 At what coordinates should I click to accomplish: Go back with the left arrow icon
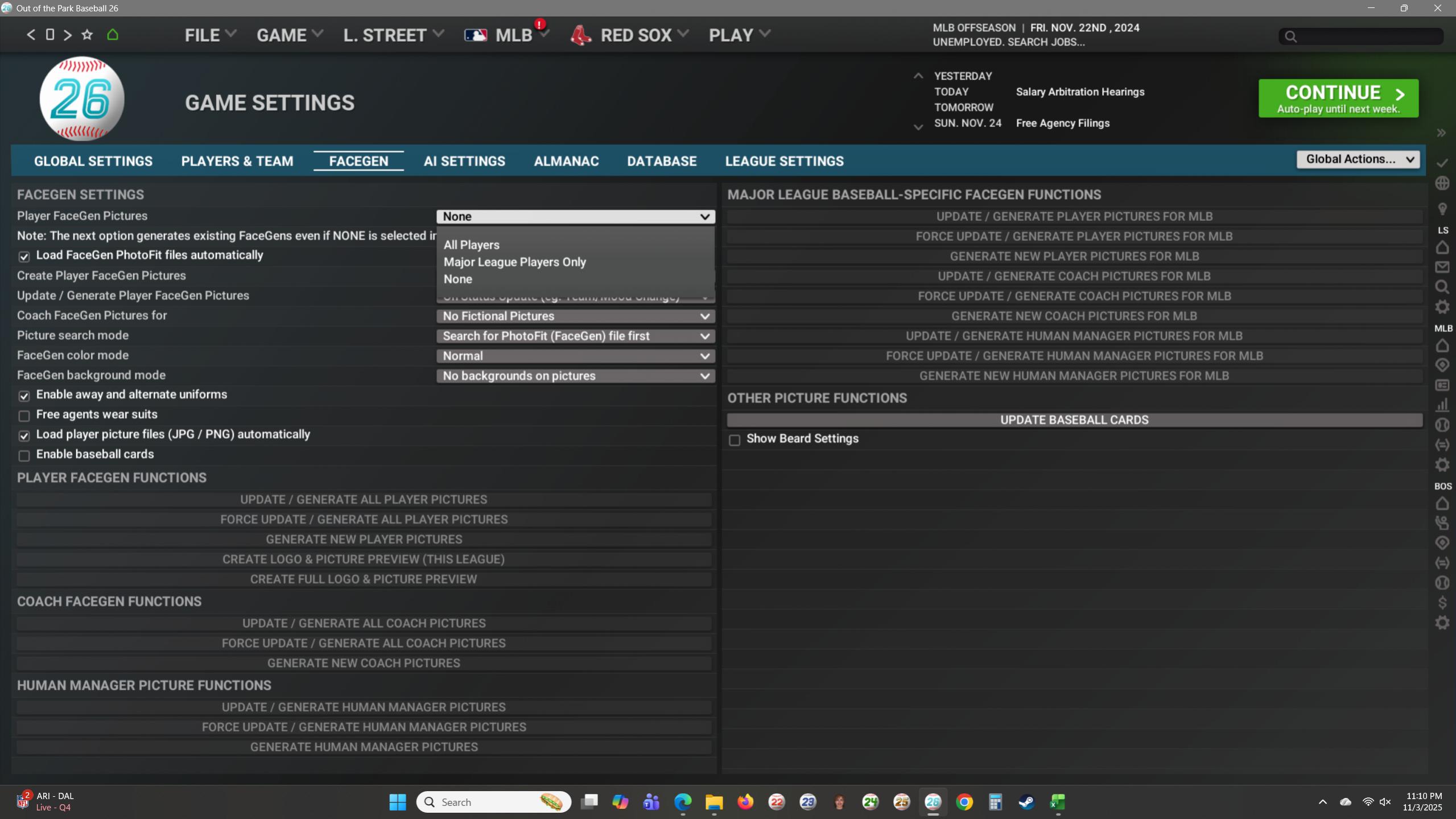[31, 35]
